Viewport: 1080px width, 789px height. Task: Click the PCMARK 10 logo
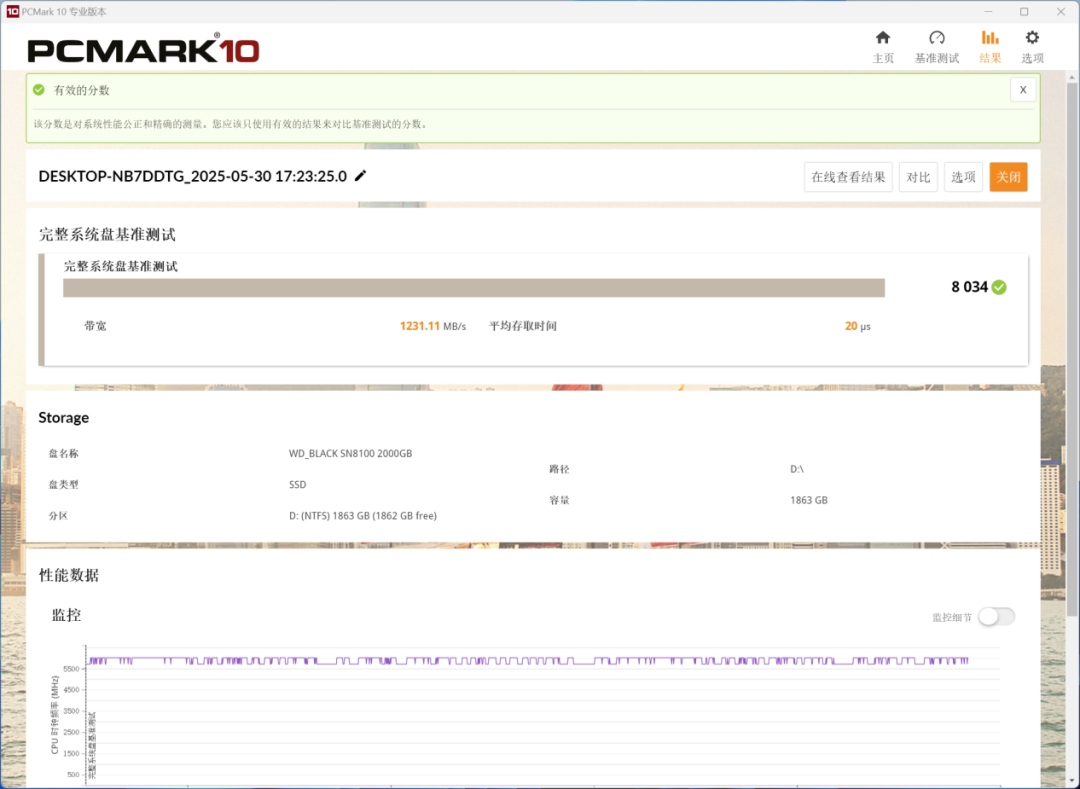click(x=143, y=50)
